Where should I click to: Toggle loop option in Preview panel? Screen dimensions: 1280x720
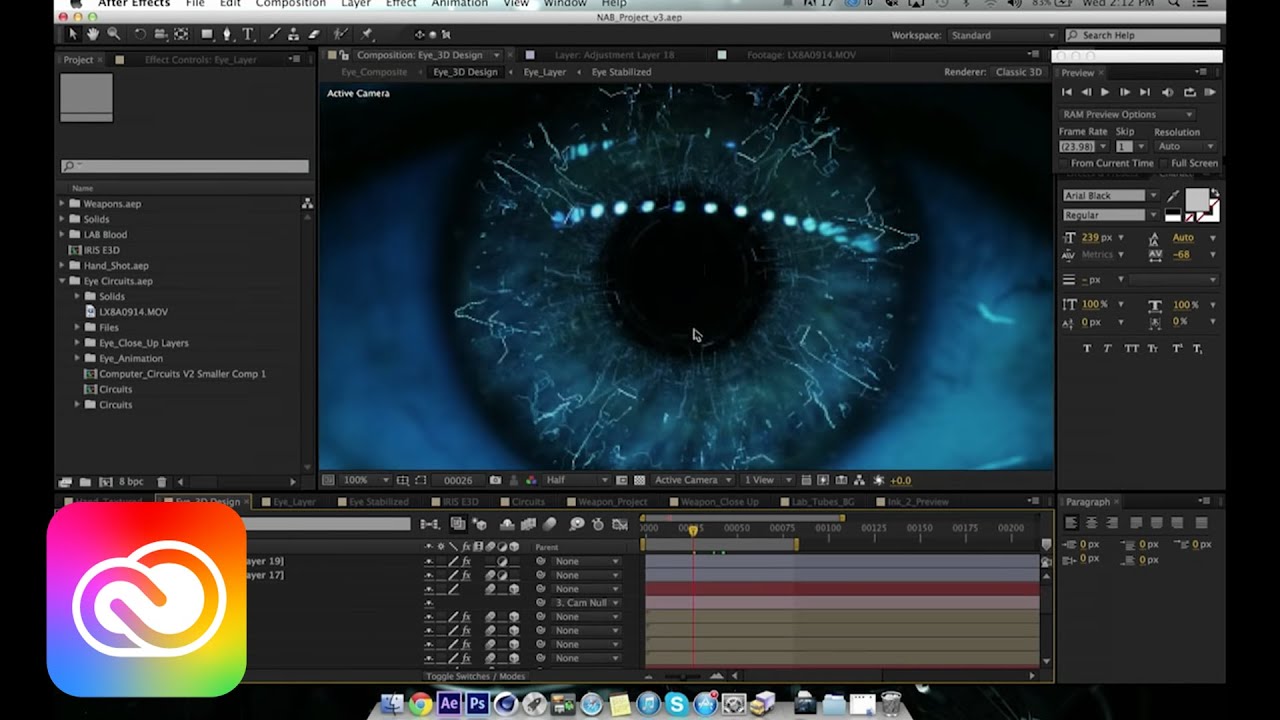click(1189, 92)
